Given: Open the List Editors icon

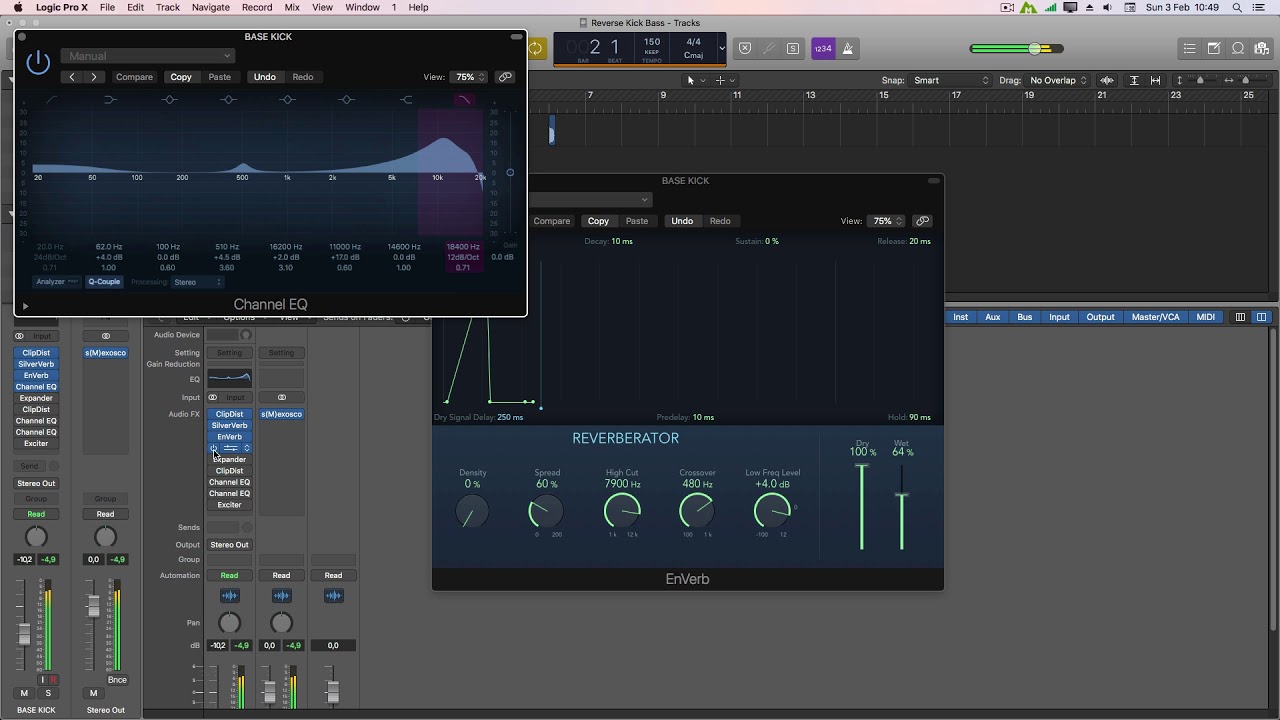Looking at the screenshot, I should (1190, 48).
